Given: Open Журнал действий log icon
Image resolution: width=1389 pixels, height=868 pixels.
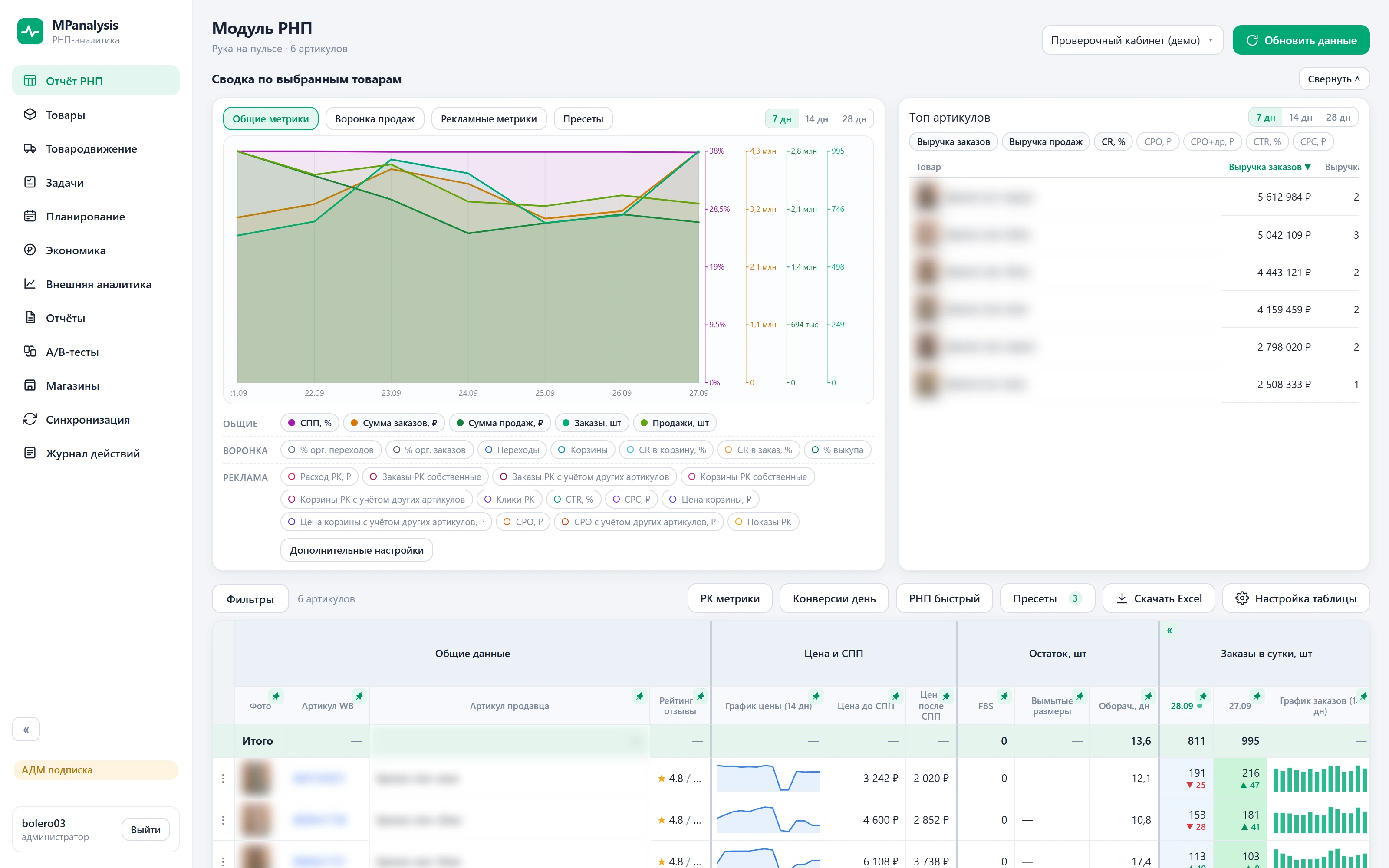Looking at the screenshot, I should click(30, 453).
